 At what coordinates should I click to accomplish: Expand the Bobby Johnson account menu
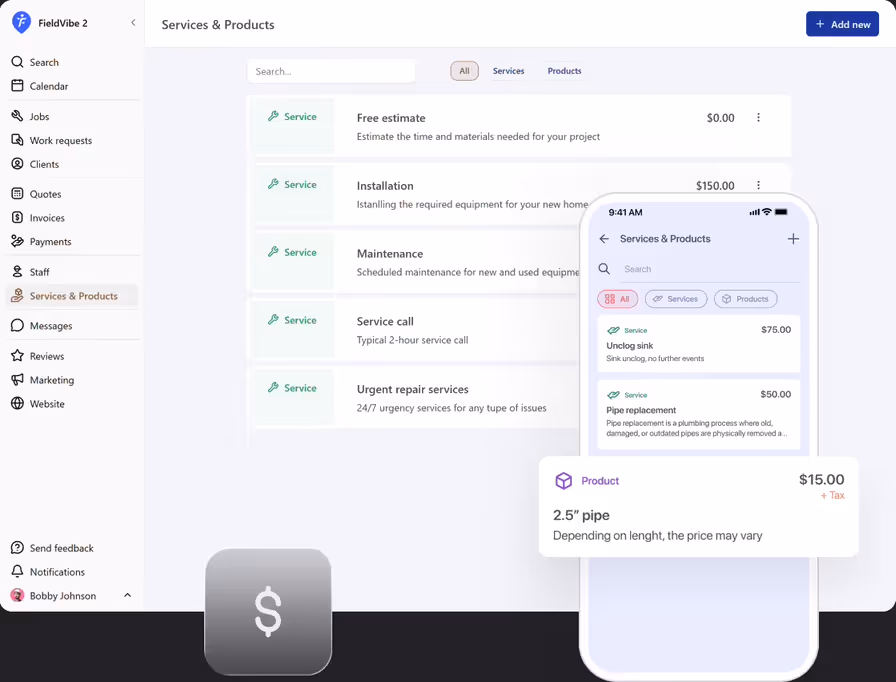(127, 595)
